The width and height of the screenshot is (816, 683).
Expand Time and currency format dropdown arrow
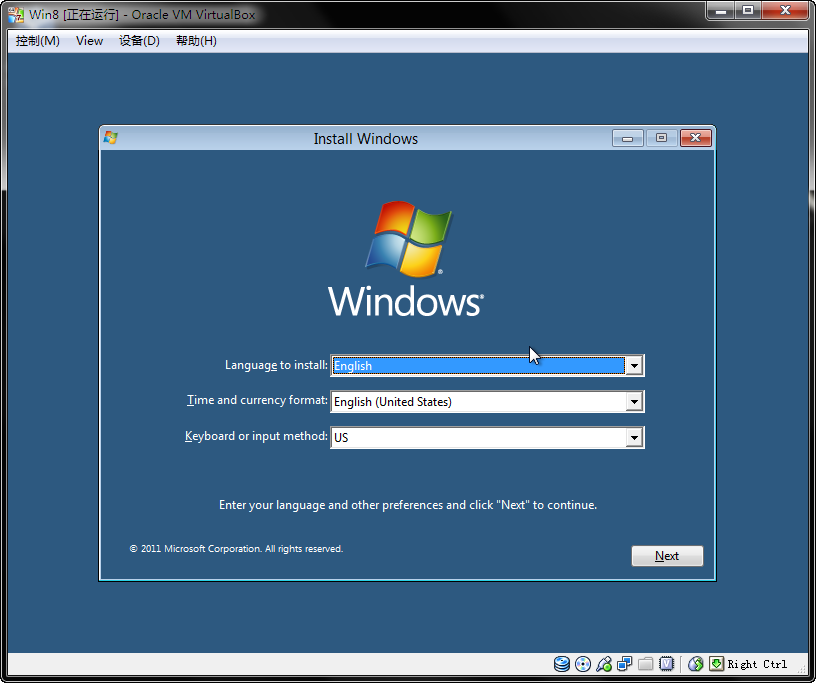tap(634, 401)
